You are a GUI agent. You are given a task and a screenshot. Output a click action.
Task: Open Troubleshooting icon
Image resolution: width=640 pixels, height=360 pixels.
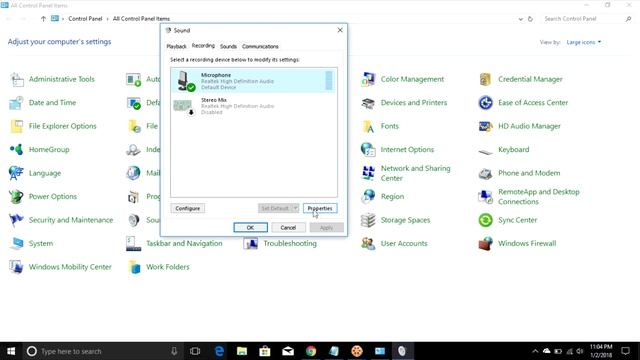[x=251, y=243]
